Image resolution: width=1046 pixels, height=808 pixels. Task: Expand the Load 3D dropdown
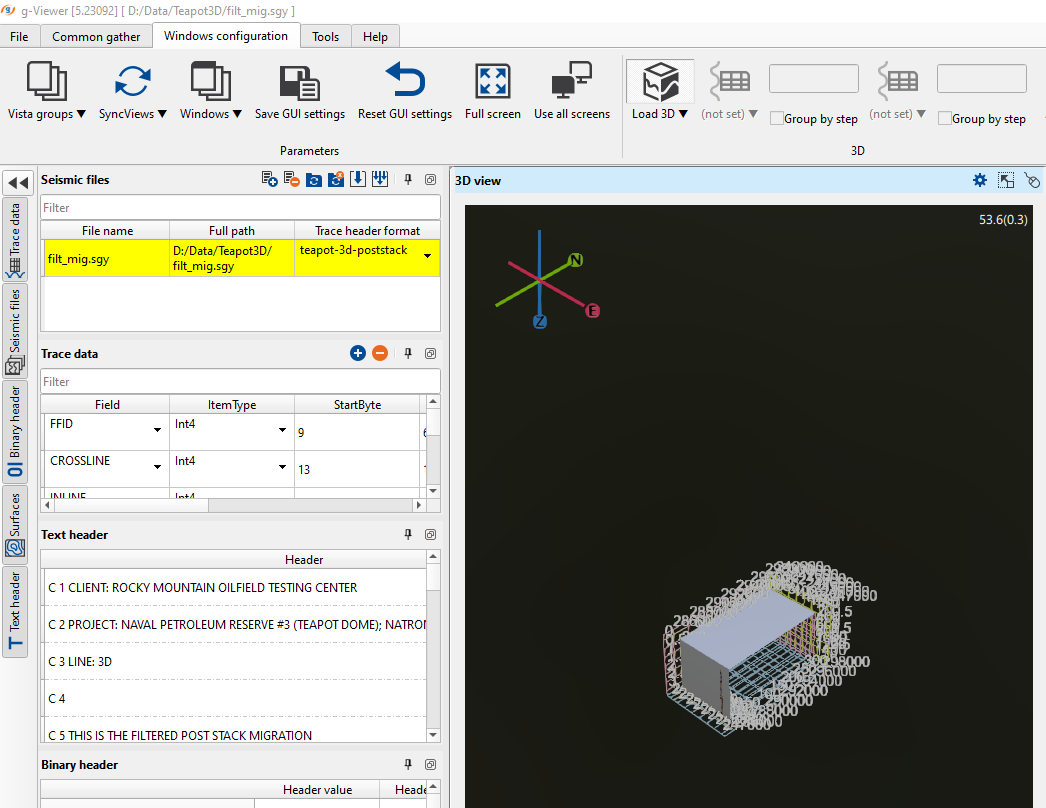[x=660, y=114]
